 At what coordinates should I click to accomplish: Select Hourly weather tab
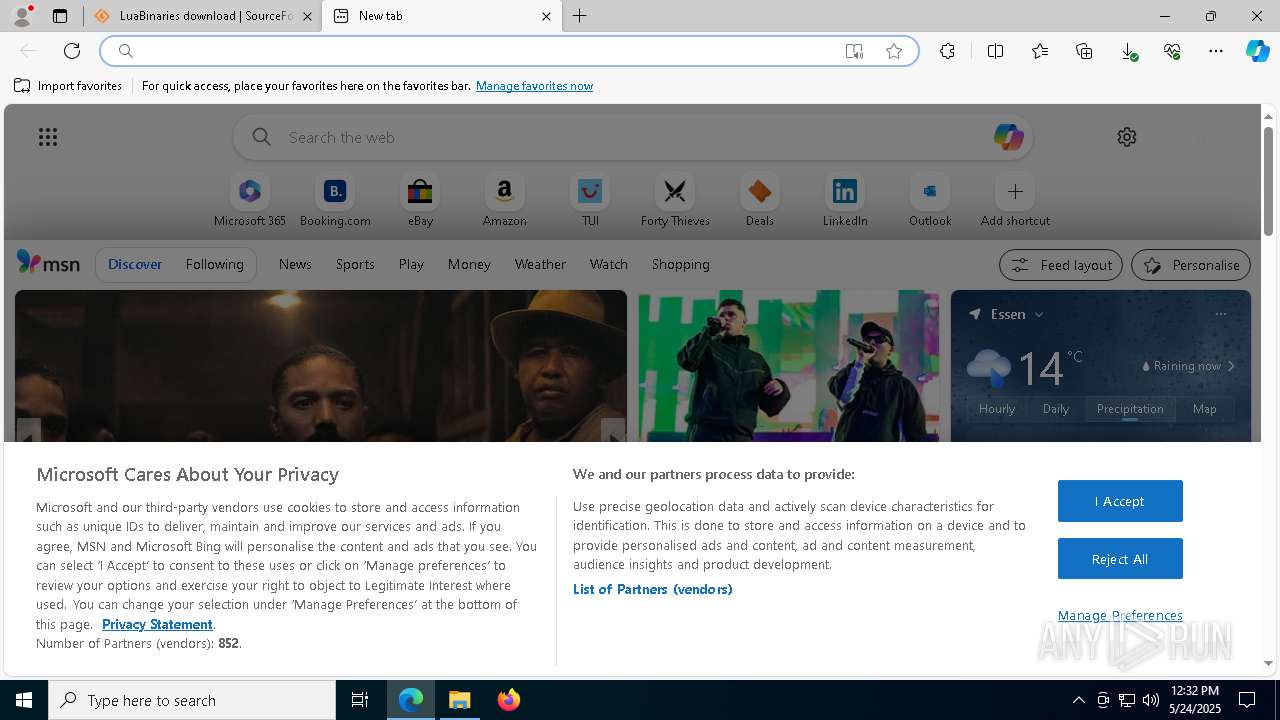pyautogui.click(x=997, y=408)
